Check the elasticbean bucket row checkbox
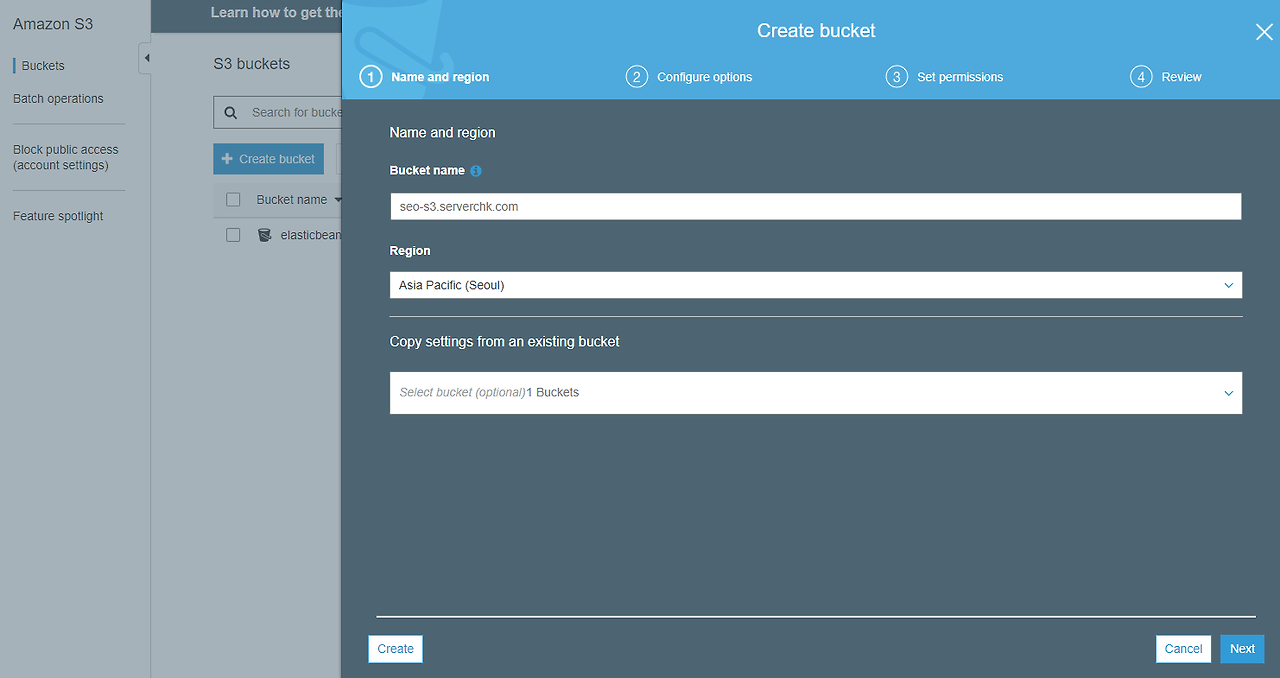The height and width of the screenshot is (678, 1280). pyautogui.click(x=233, y=235)
